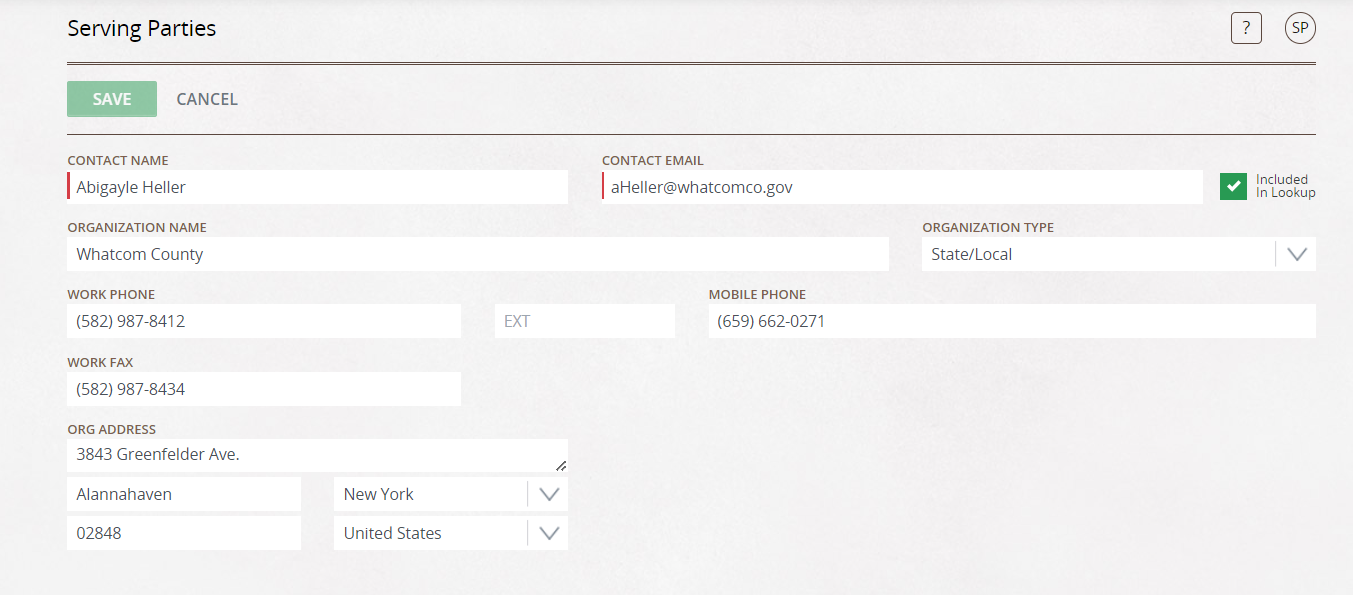Uncheck the Included In Lookup checkbox

pyautogui.click(x=1233, y=186)
